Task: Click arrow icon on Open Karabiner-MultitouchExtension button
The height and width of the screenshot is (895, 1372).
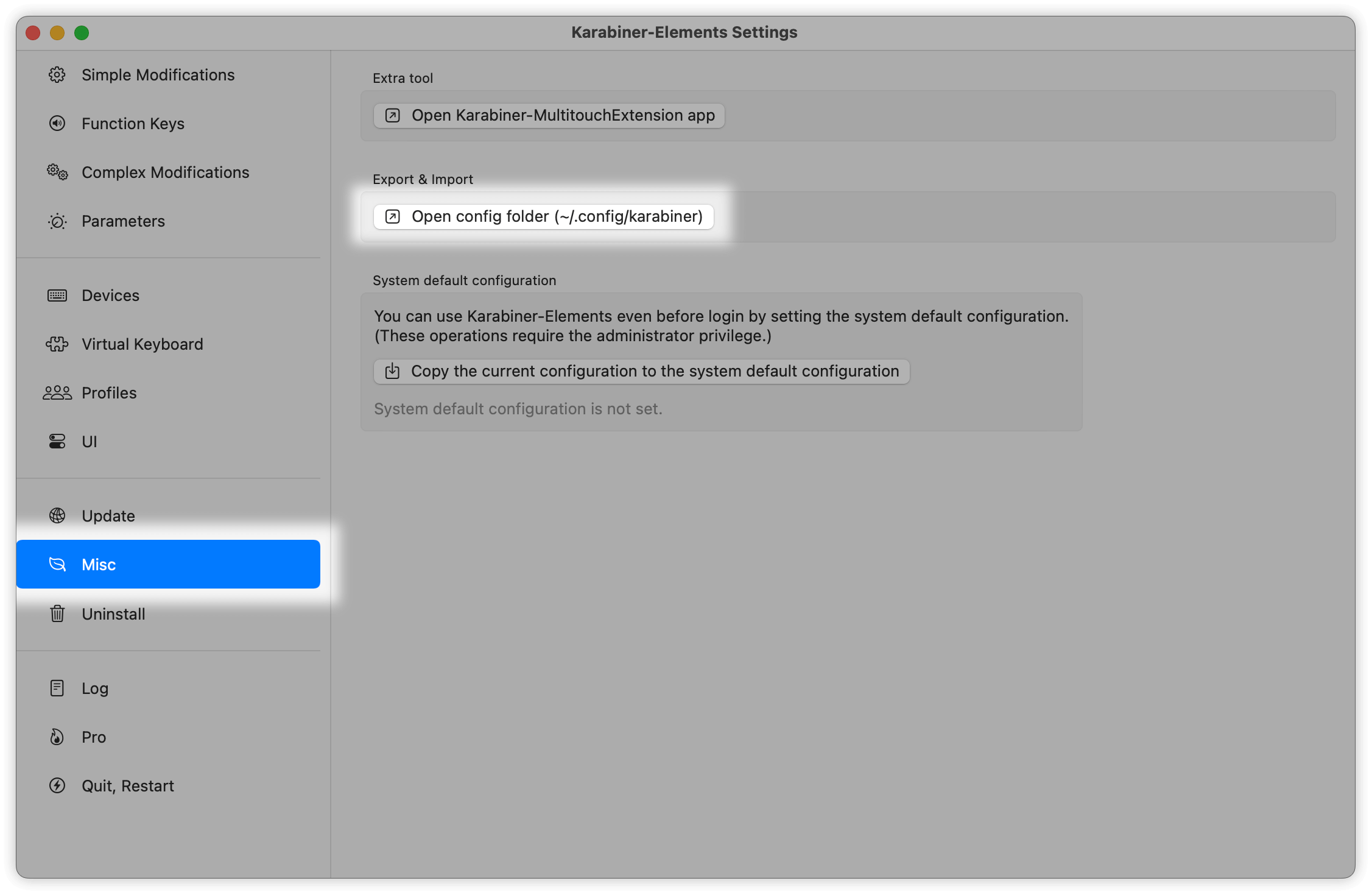Action: point(393,116)
